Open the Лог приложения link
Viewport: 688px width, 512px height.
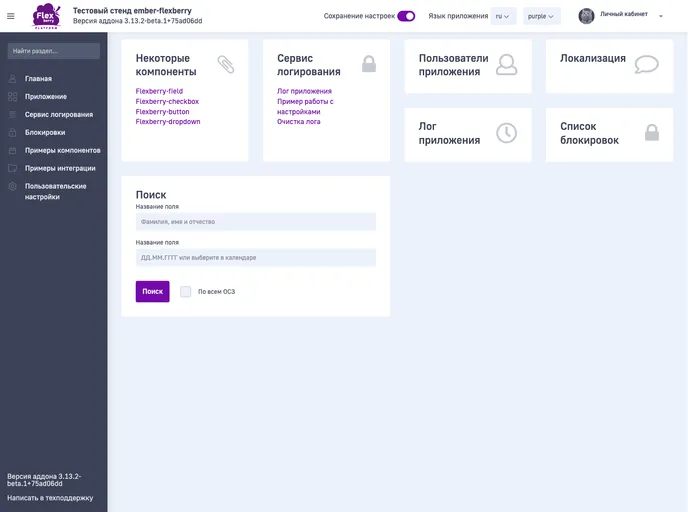pyautogui.click(x=305, y=91)
